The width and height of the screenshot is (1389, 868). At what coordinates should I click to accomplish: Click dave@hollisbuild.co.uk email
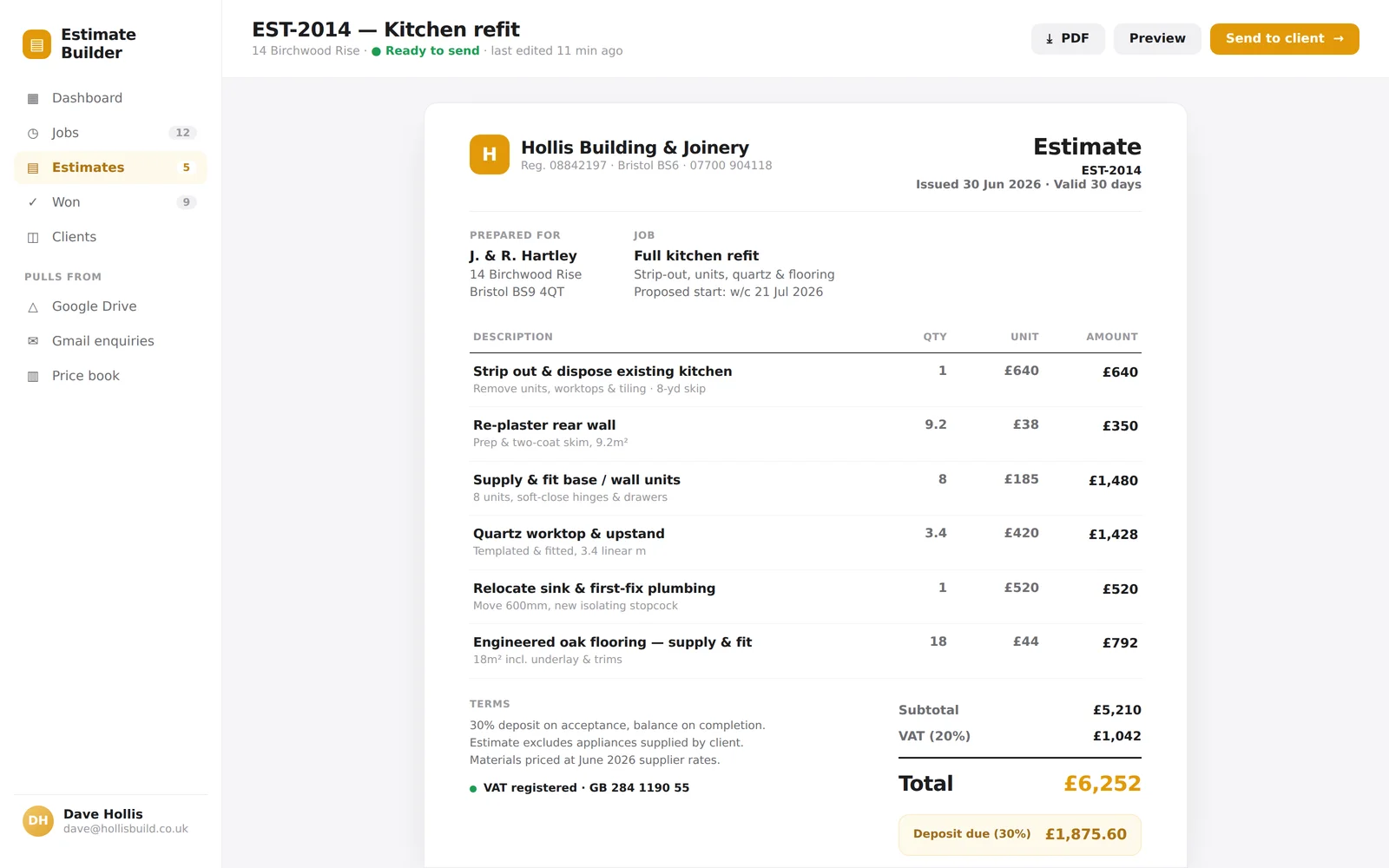tap(126, 829)
